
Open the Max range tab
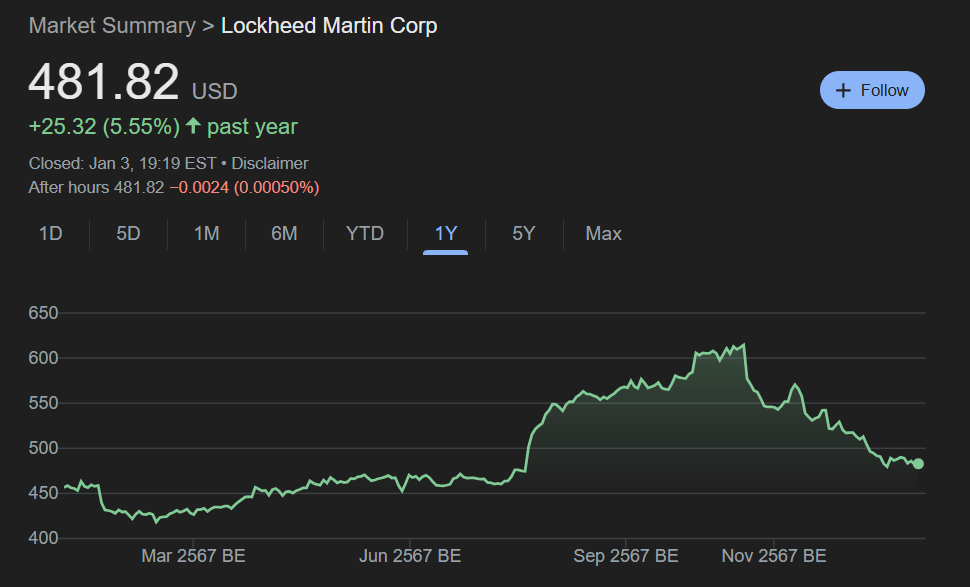pos(603,234)
